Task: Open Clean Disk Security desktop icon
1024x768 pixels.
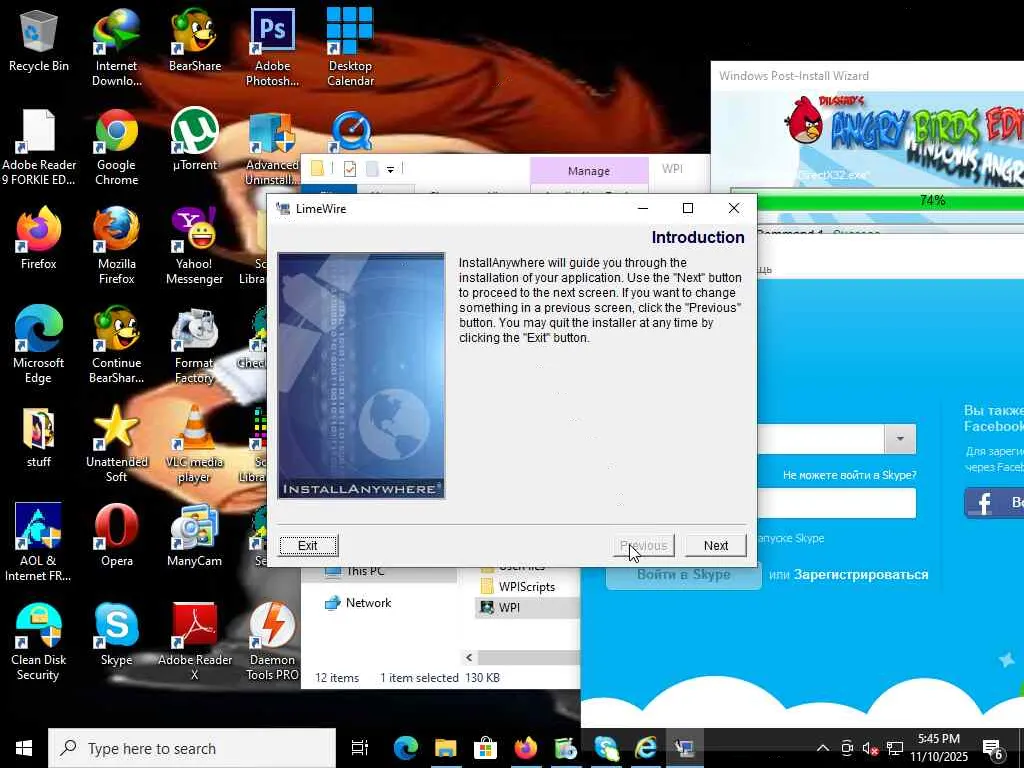Action: click(39, 642)
